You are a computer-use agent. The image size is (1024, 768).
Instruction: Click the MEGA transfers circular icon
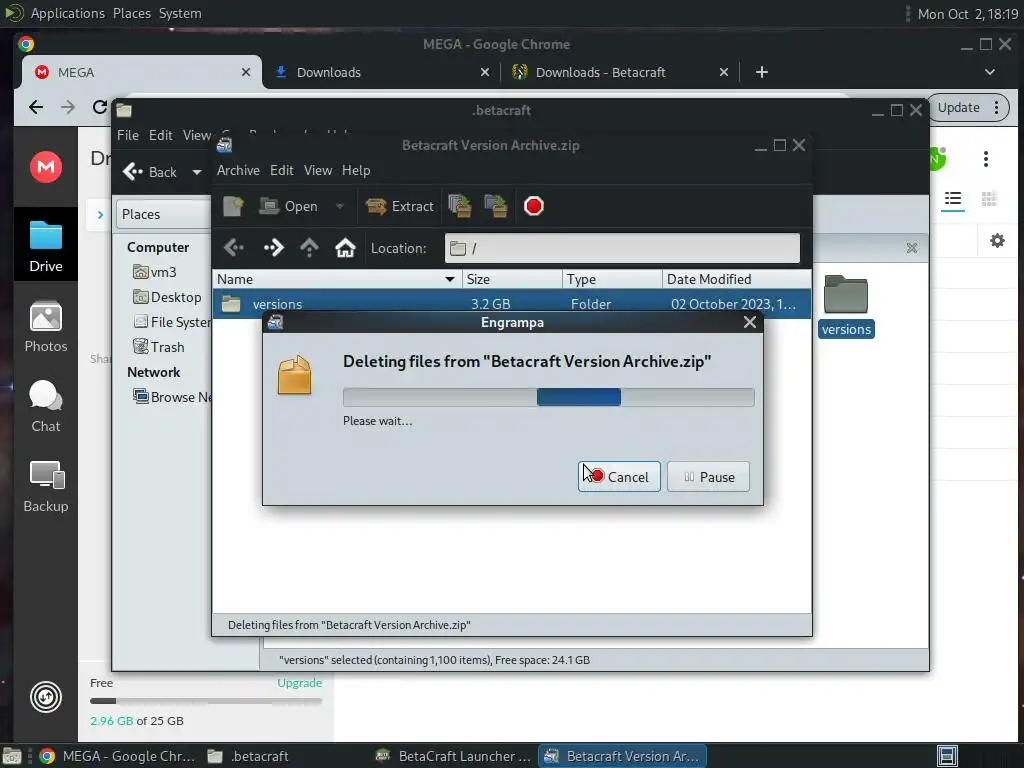click(46, 697)
